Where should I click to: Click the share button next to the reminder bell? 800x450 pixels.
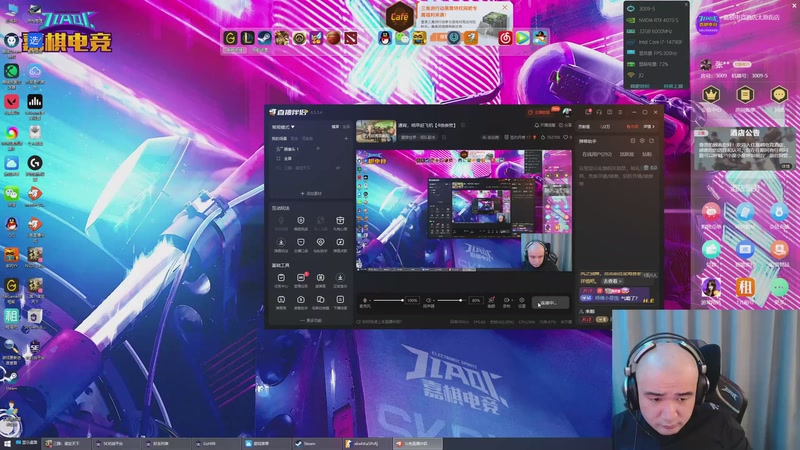pyautogui.click(x=565, y=125)
